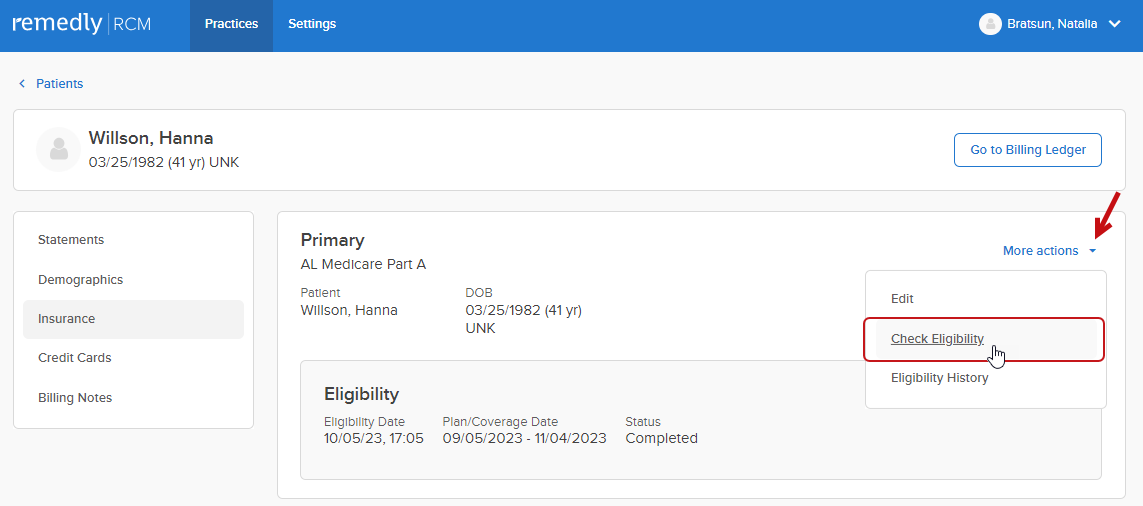This screenshot has width=1143, height=506.
Task: Select Edit from the actions menu
Action: (x=902, y=299)
